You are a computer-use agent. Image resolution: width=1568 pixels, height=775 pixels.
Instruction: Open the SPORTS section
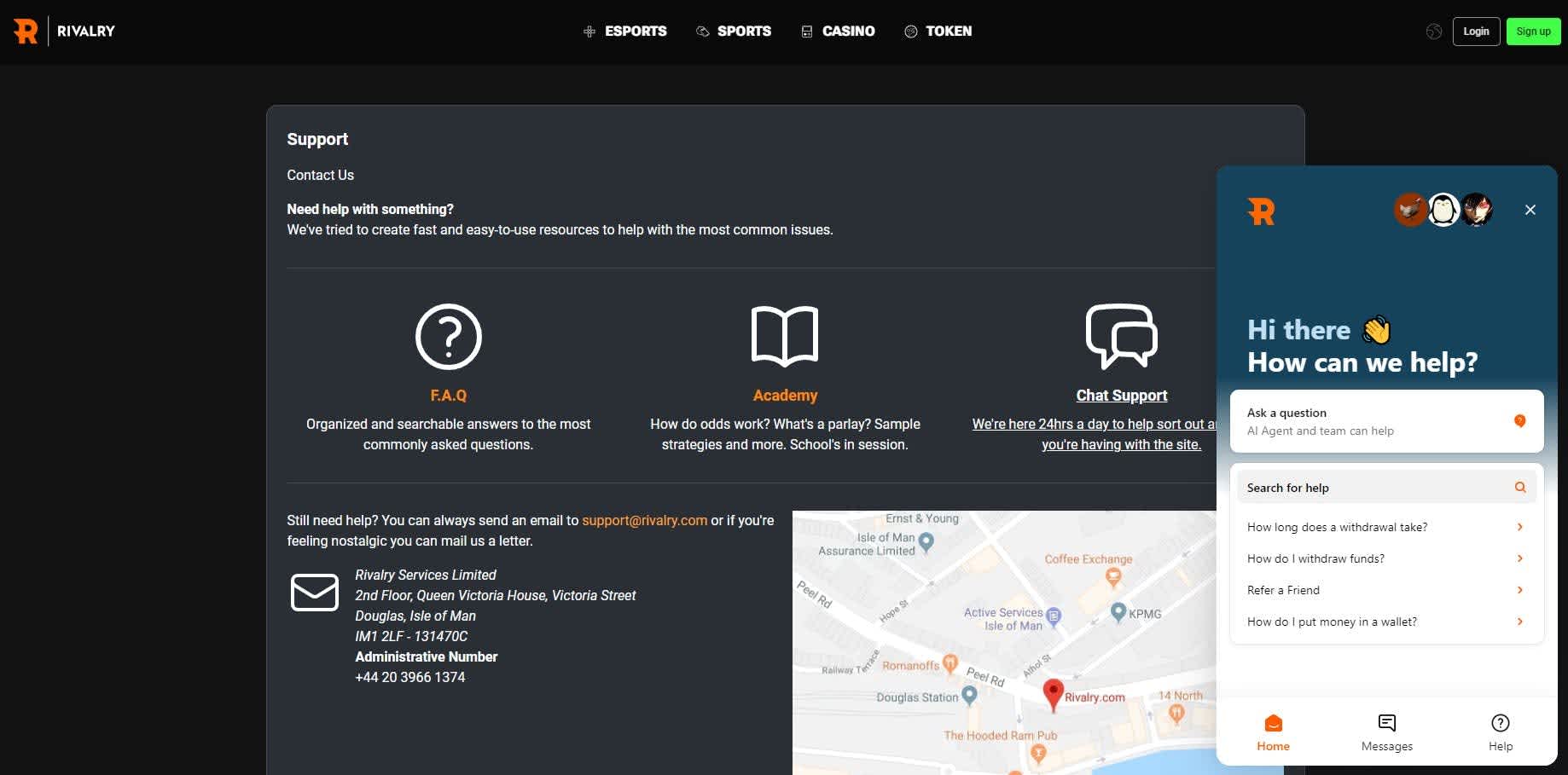point(734,32)
